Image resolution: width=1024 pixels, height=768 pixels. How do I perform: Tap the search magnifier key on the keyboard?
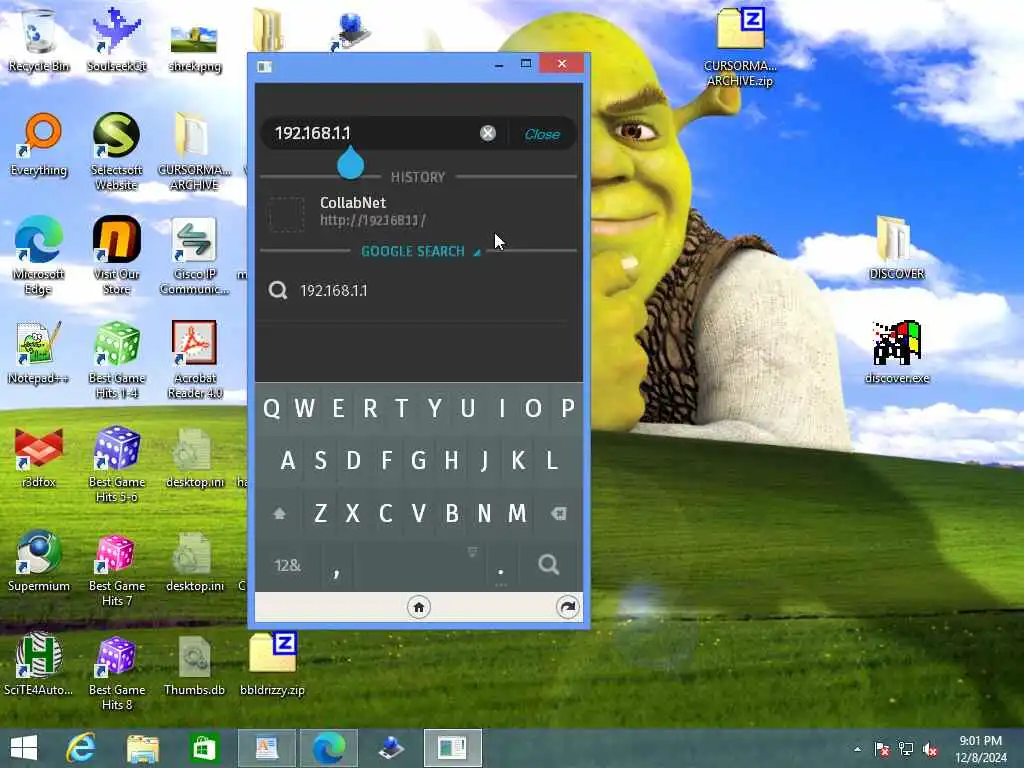point(549,565)
